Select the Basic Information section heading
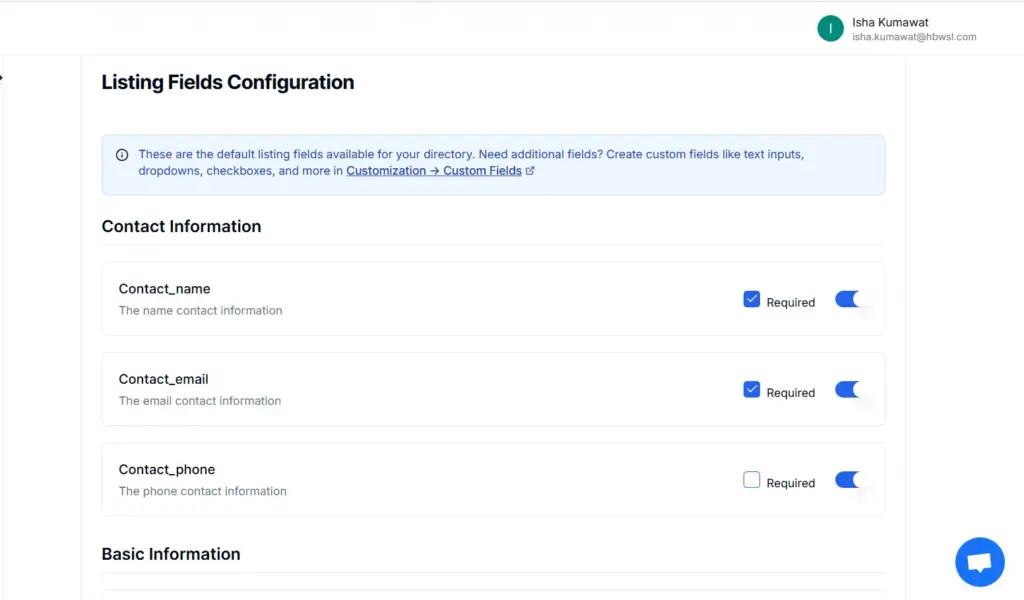This screenshot has height=600, width=1024. coord(171,554)
